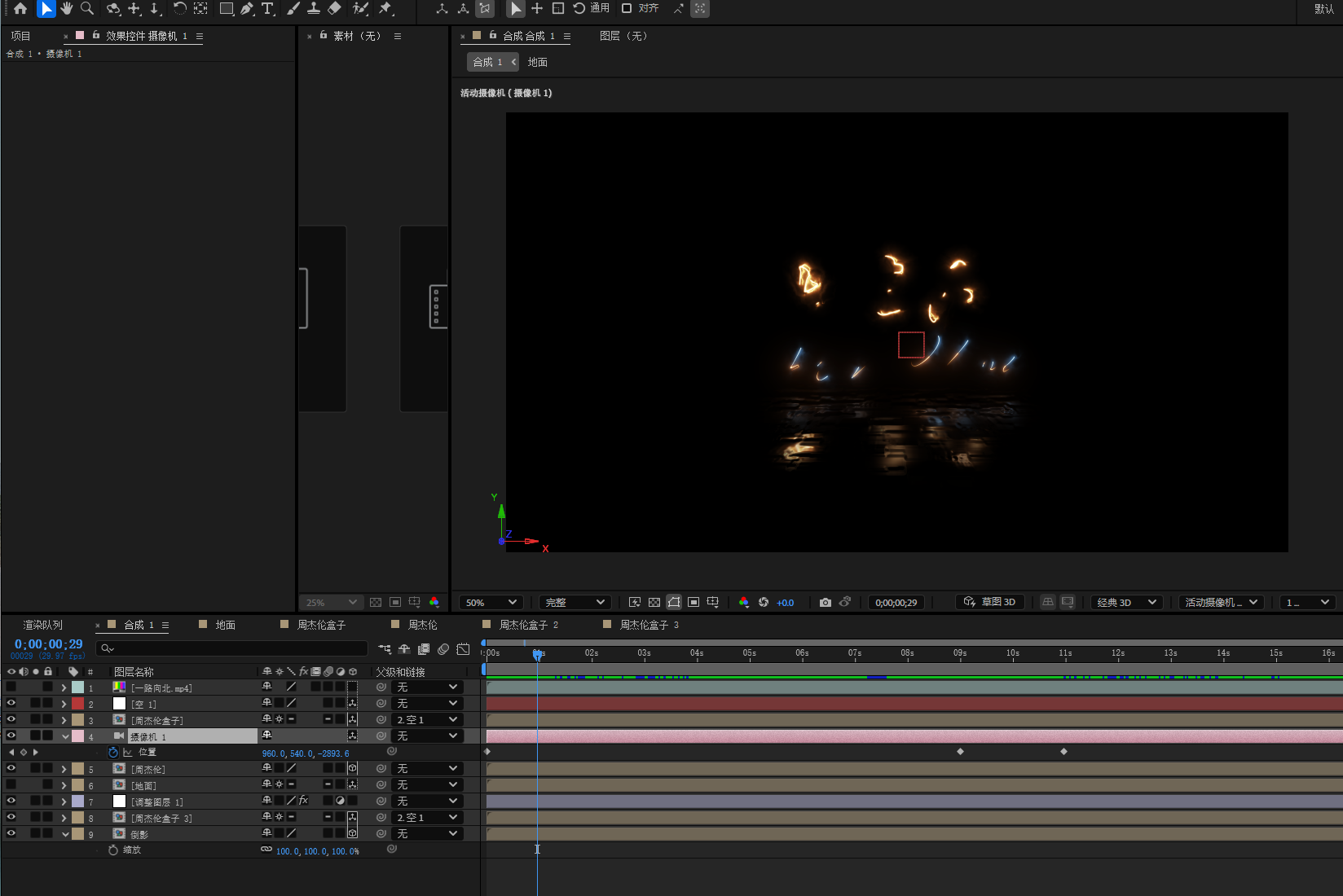Viewport: 1343px width, 896px height.
Task: Toggle the 对齐 snapping checkbox
Action: 627,8
